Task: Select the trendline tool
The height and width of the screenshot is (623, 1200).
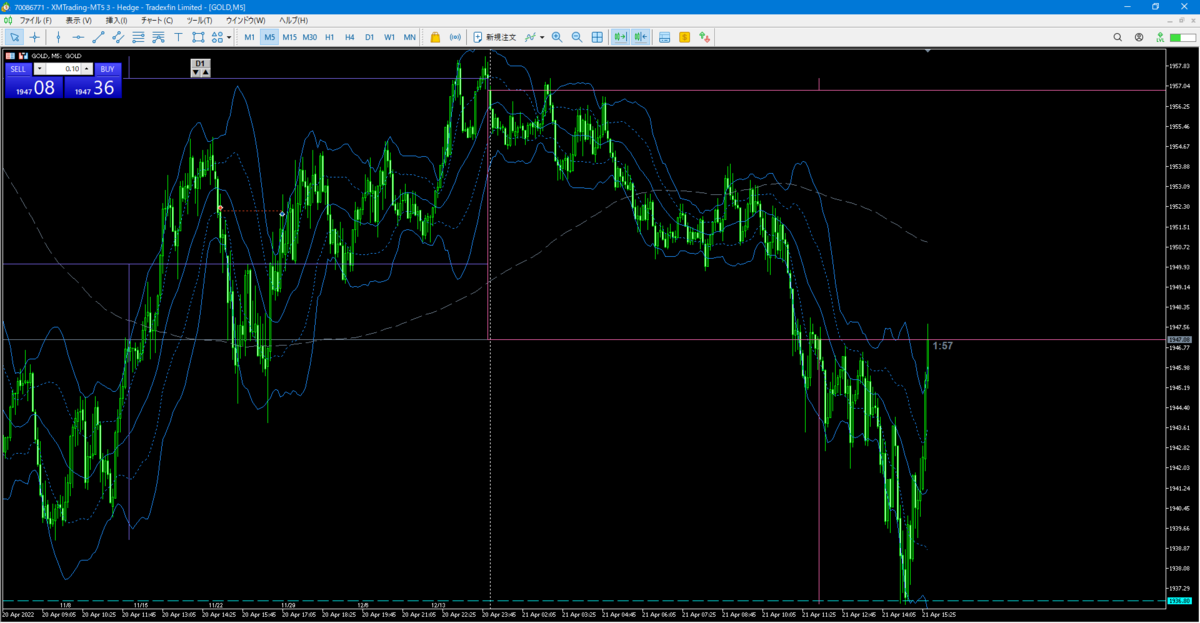Action: pyautogui.click(x=98, y=37)
